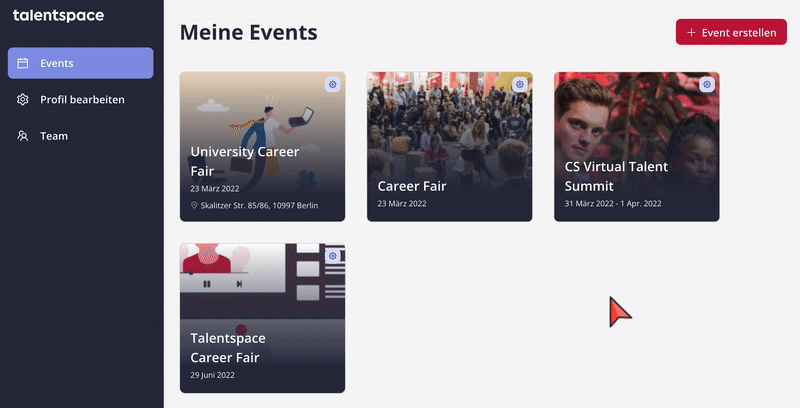Click the plus icon in Event erstellen
The image size is (800, 408).
691,33
